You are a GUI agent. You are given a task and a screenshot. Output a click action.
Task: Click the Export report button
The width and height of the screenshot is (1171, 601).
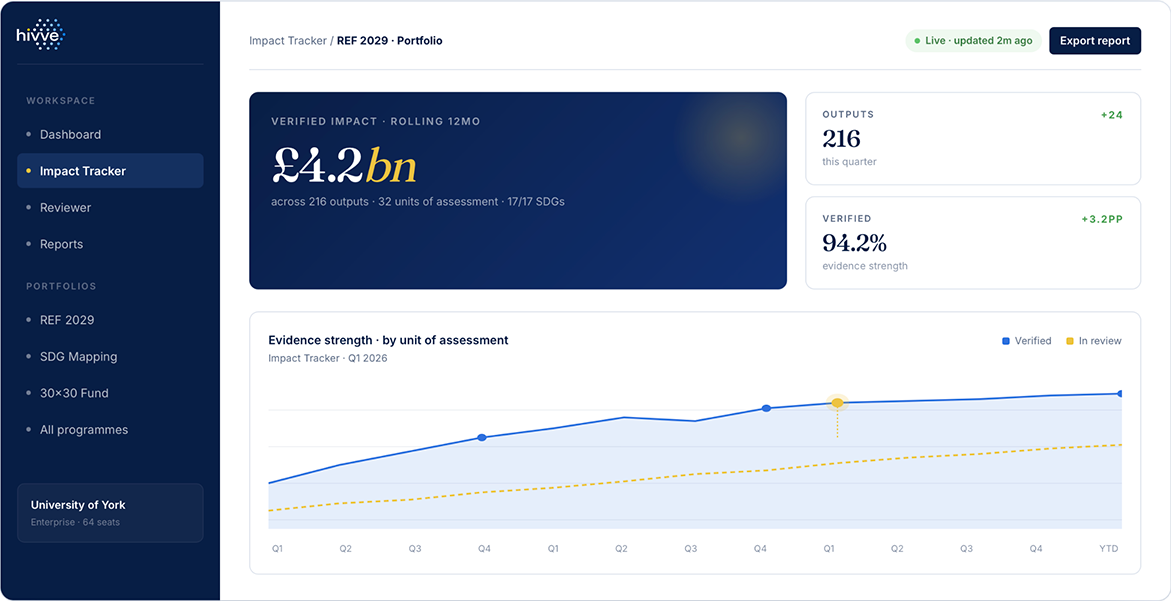click(1095, 41)
